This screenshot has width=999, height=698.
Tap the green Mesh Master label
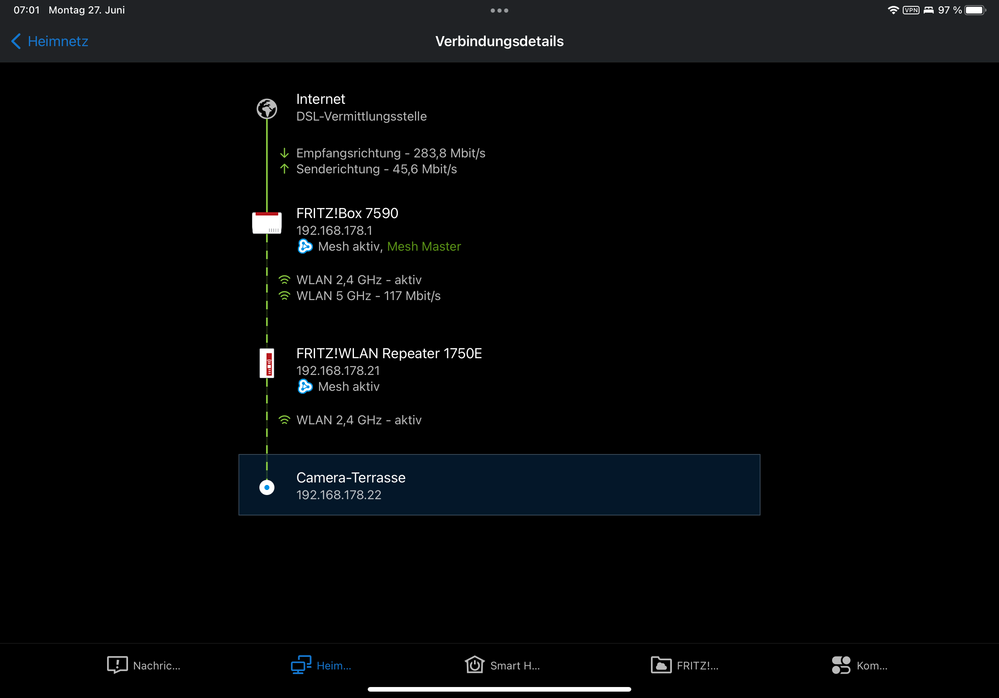424,246
